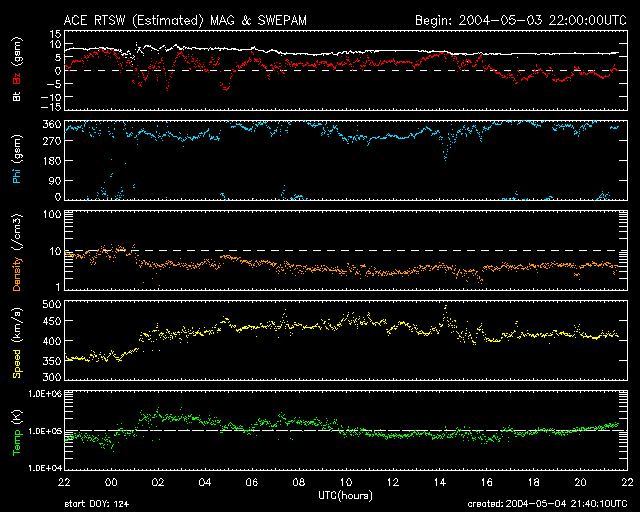Image resolution: width=640 pixels, height=512 pixels.
Task: Click the 270 tick on the Phi axis
Action: (52, 141)
